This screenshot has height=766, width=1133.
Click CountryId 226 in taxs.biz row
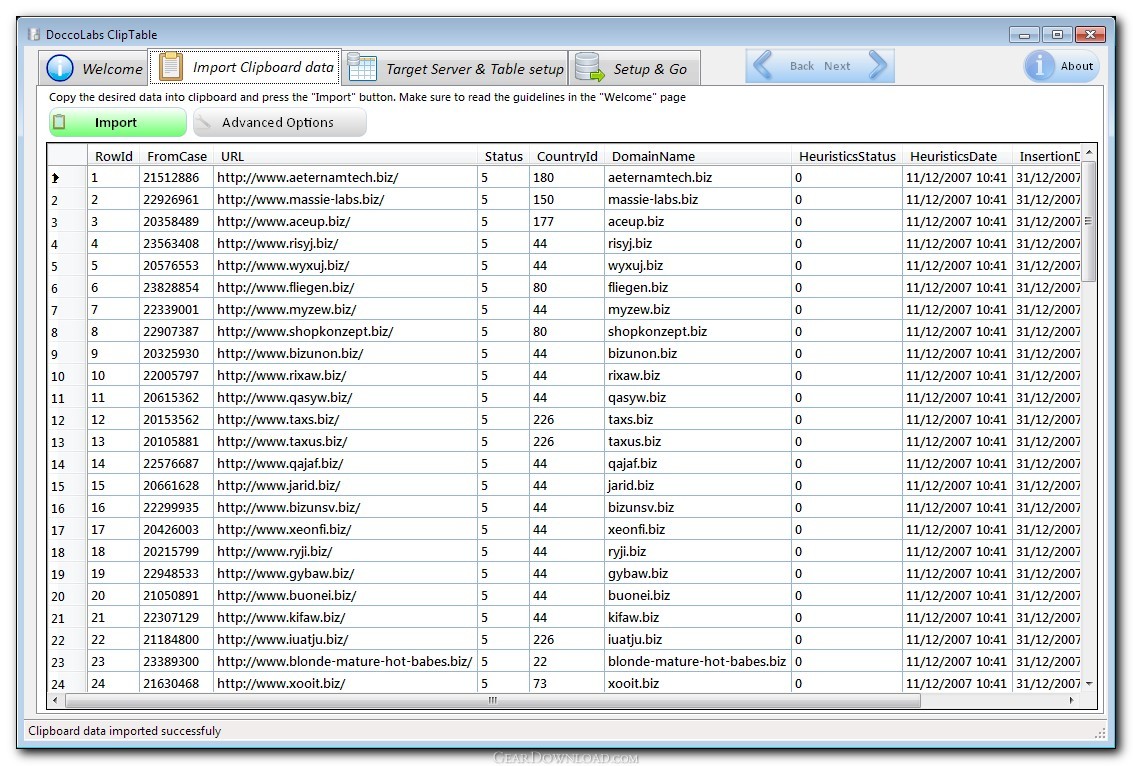point(566,420)
